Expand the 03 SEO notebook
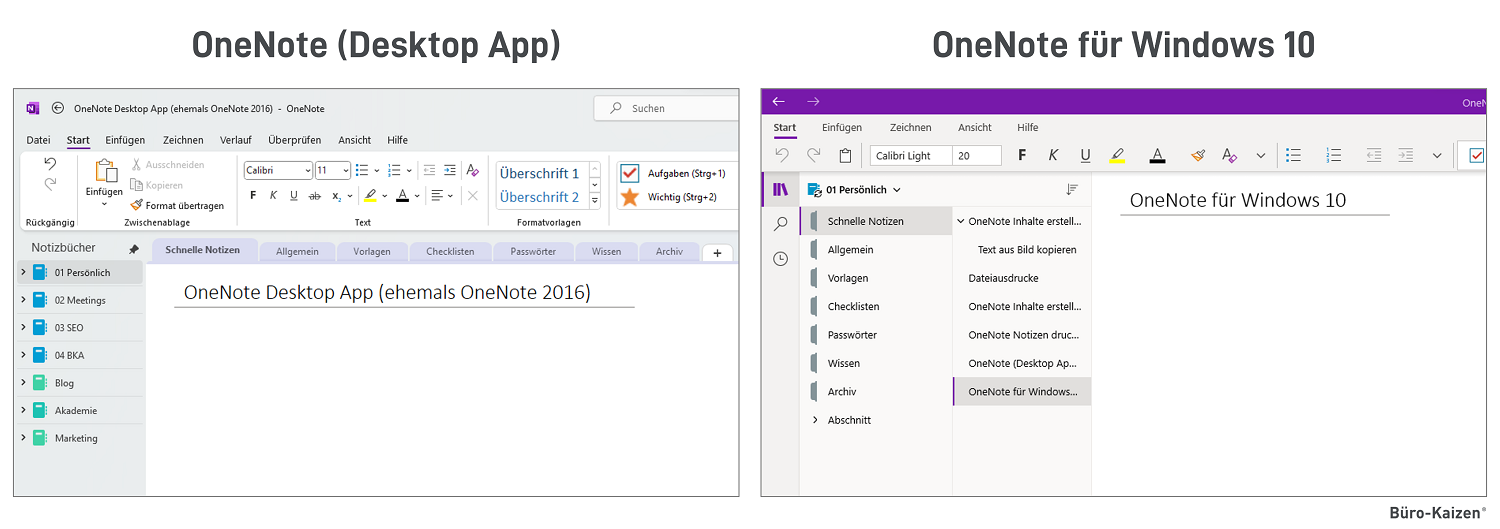 [x=24, y=327]
